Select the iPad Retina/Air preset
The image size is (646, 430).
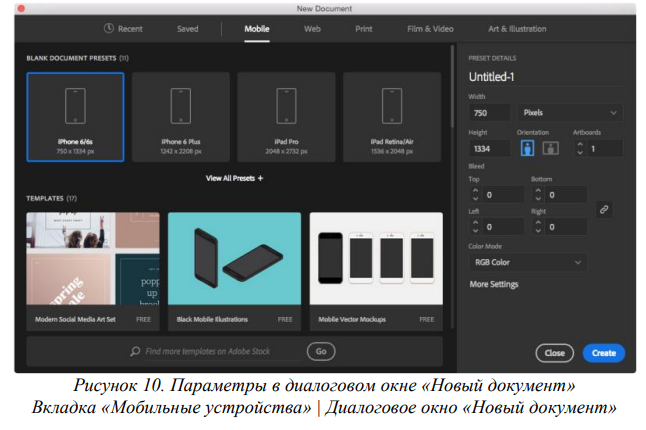tap(392, 117)
